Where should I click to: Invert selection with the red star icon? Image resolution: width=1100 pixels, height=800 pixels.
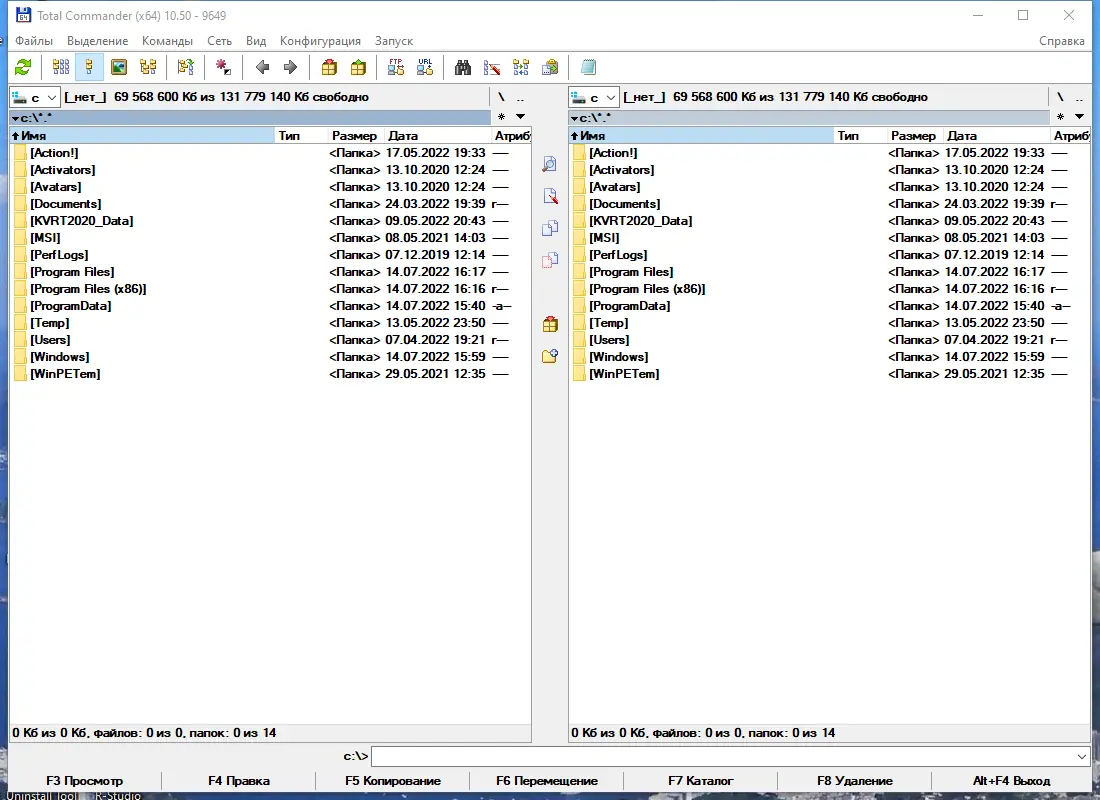(223, 67)
